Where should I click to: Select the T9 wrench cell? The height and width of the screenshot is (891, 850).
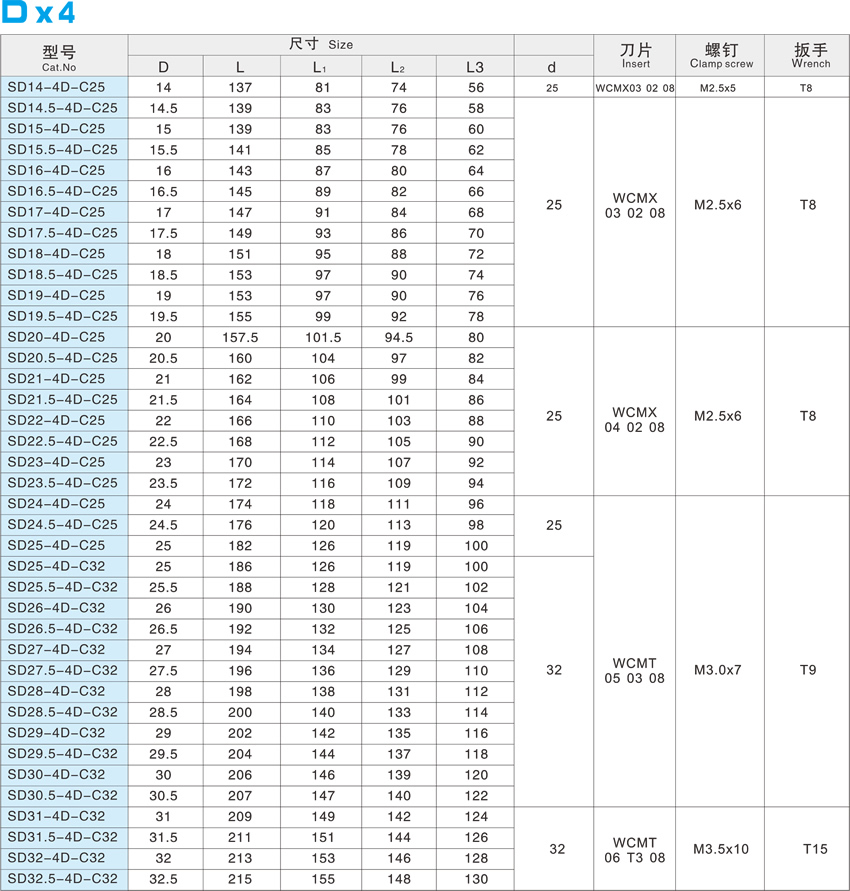click(x=808, y=670)
